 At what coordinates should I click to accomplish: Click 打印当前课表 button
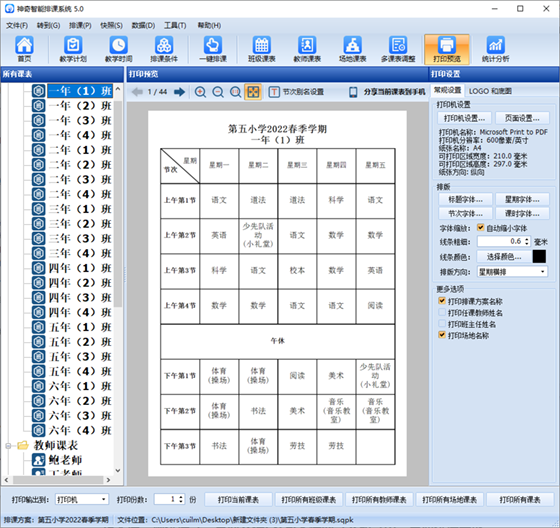pos(238,499)
